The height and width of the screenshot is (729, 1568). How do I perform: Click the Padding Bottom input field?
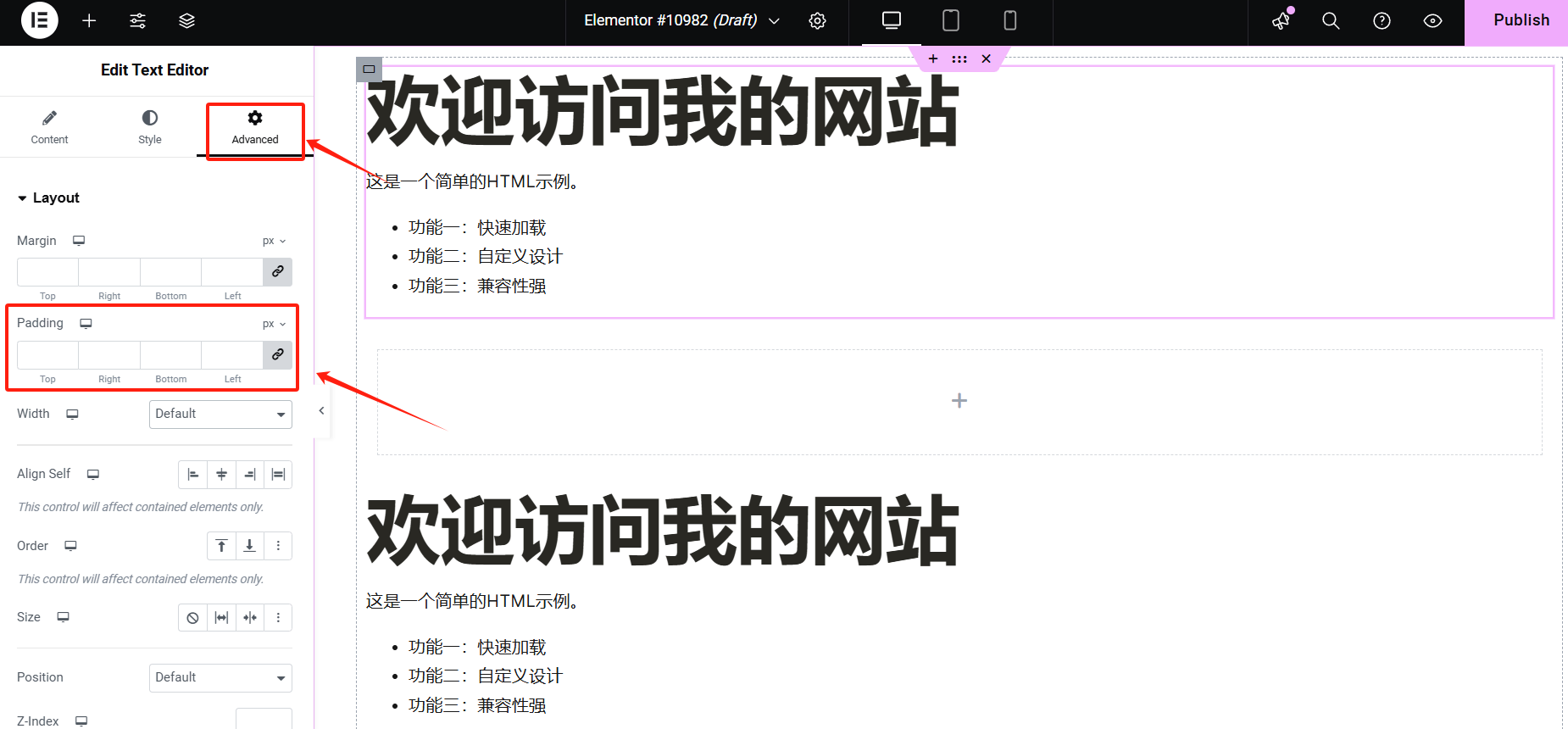[171, 355]
